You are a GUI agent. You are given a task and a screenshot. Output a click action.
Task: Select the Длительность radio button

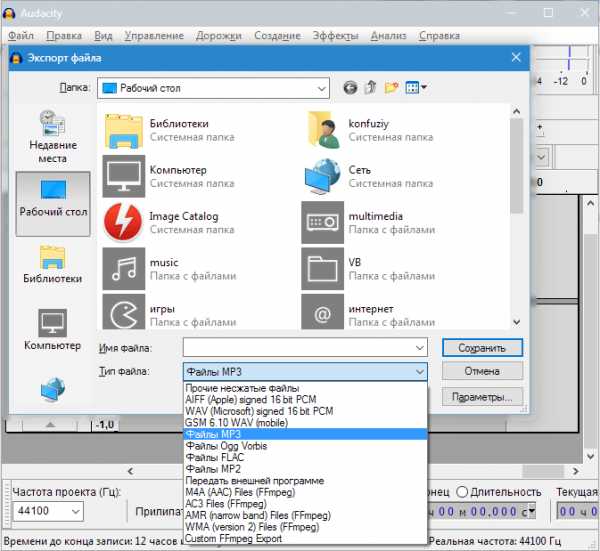tap(462, 492)
